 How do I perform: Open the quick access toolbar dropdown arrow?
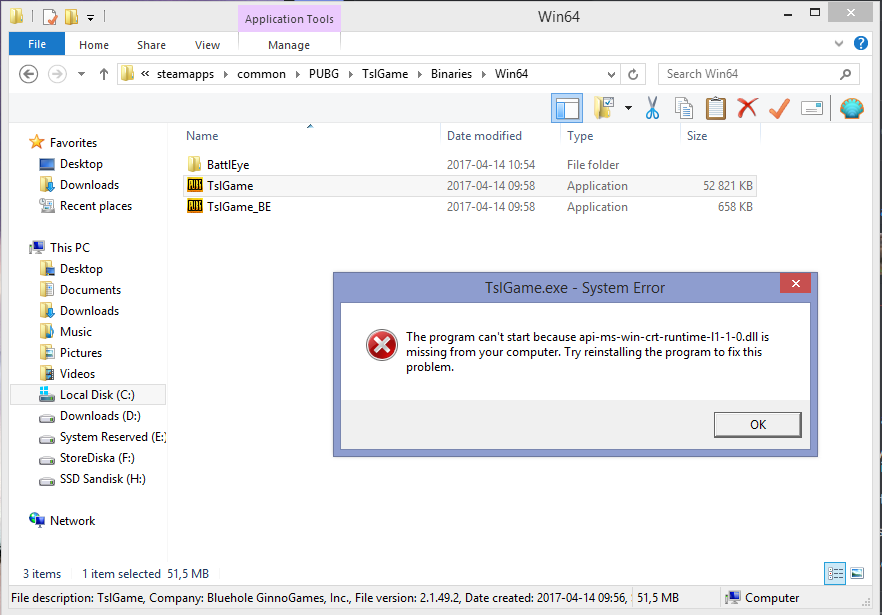91,17
